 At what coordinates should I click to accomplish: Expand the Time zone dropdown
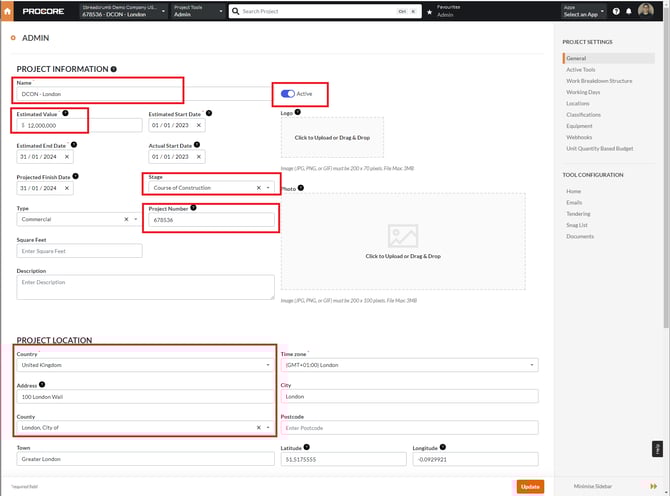pos(532,365)
